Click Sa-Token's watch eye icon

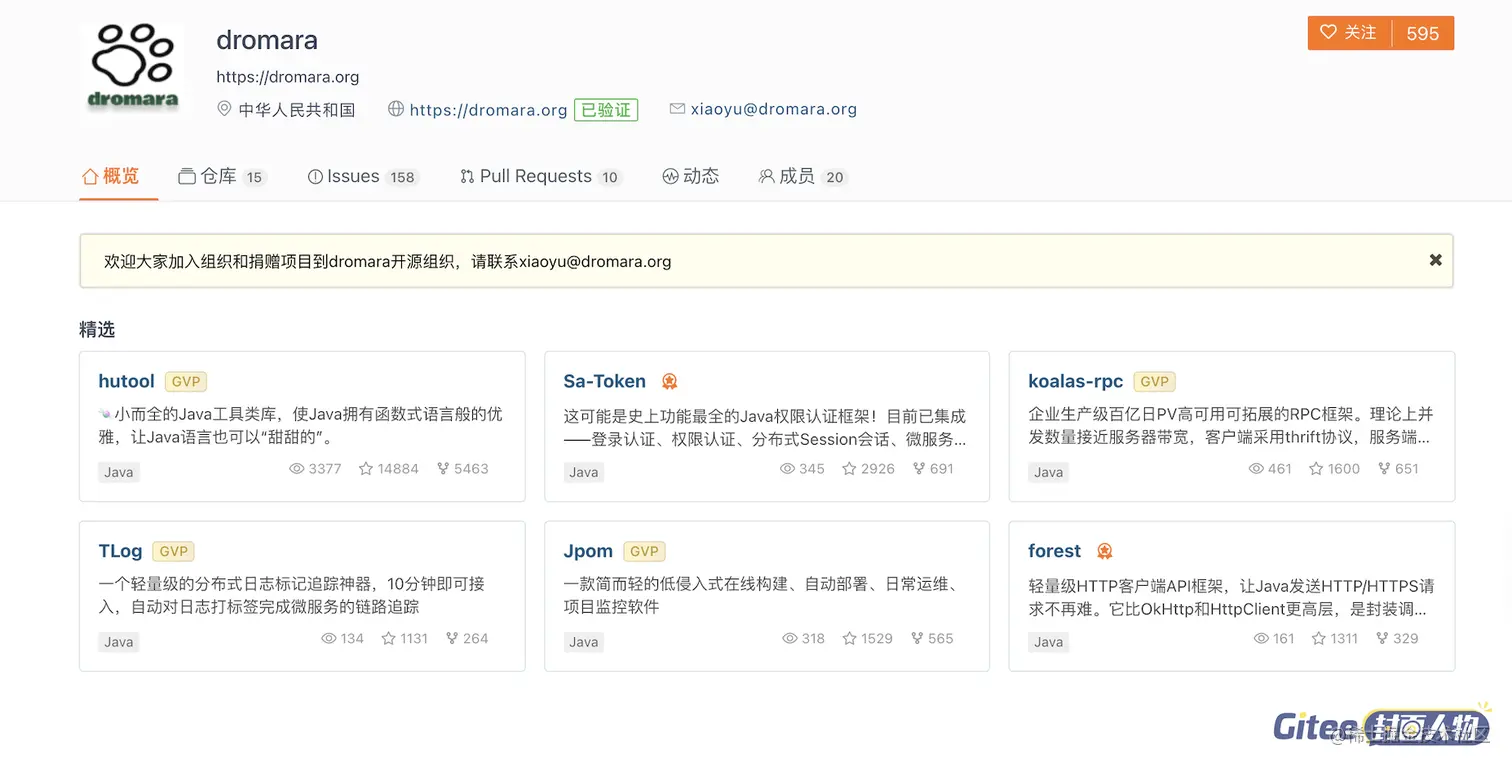click(787, 468)
